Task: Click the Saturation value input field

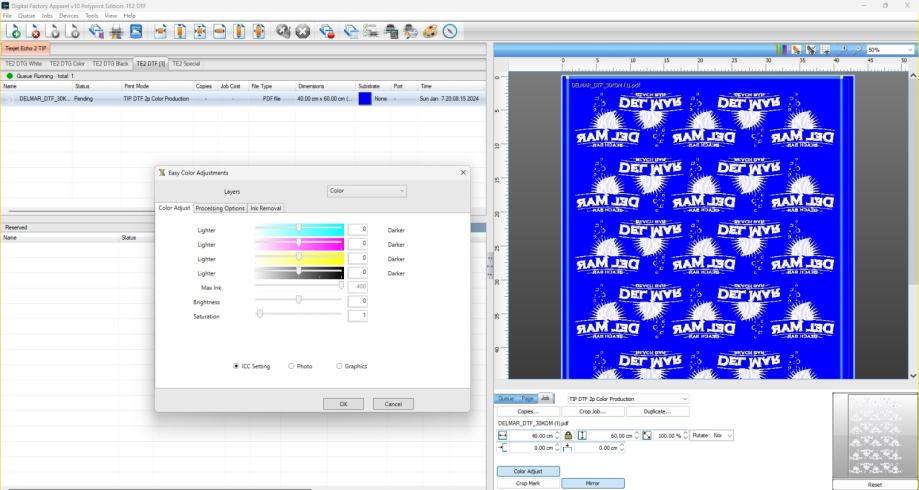Action: (x=358, y=316)
